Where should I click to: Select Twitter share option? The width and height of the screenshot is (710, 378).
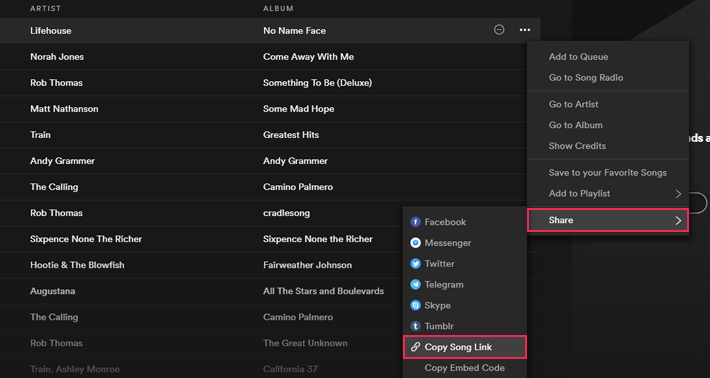click(439, 264)
